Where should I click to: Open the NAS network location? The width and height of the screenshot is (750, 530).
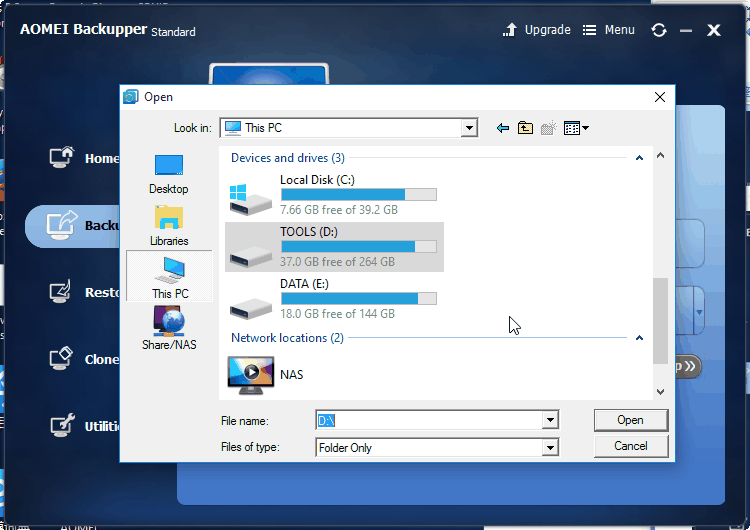pyautogui.click(x=266, y=375)
